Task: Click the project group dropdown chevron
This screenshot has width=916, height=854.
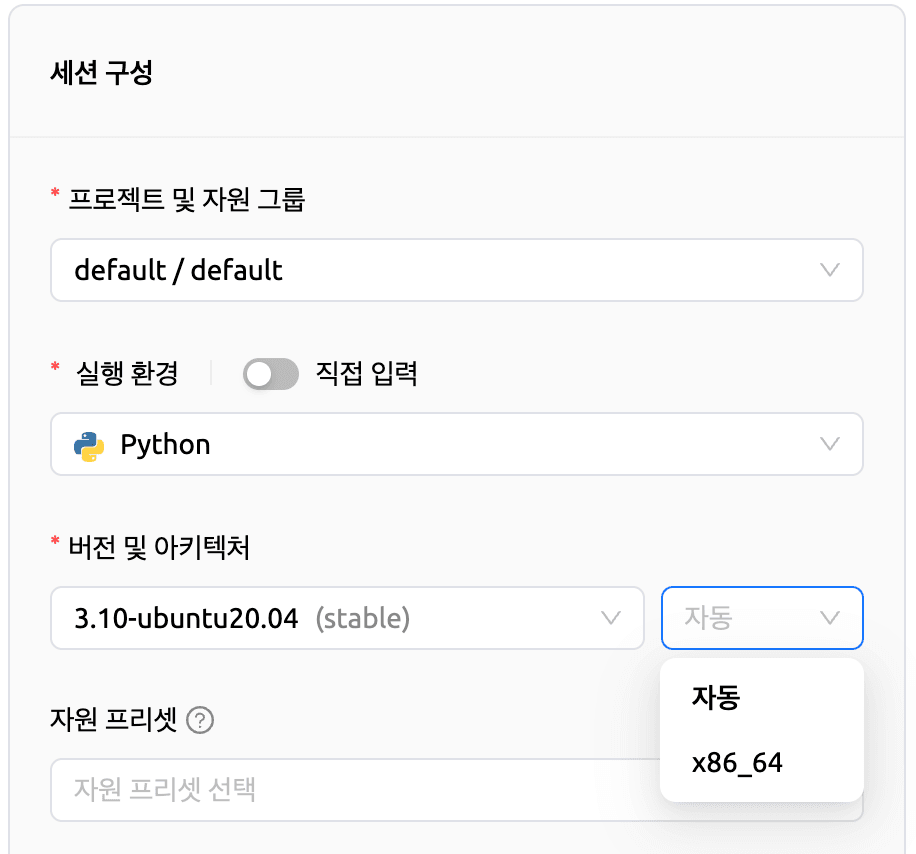Action: click(829, 270)
